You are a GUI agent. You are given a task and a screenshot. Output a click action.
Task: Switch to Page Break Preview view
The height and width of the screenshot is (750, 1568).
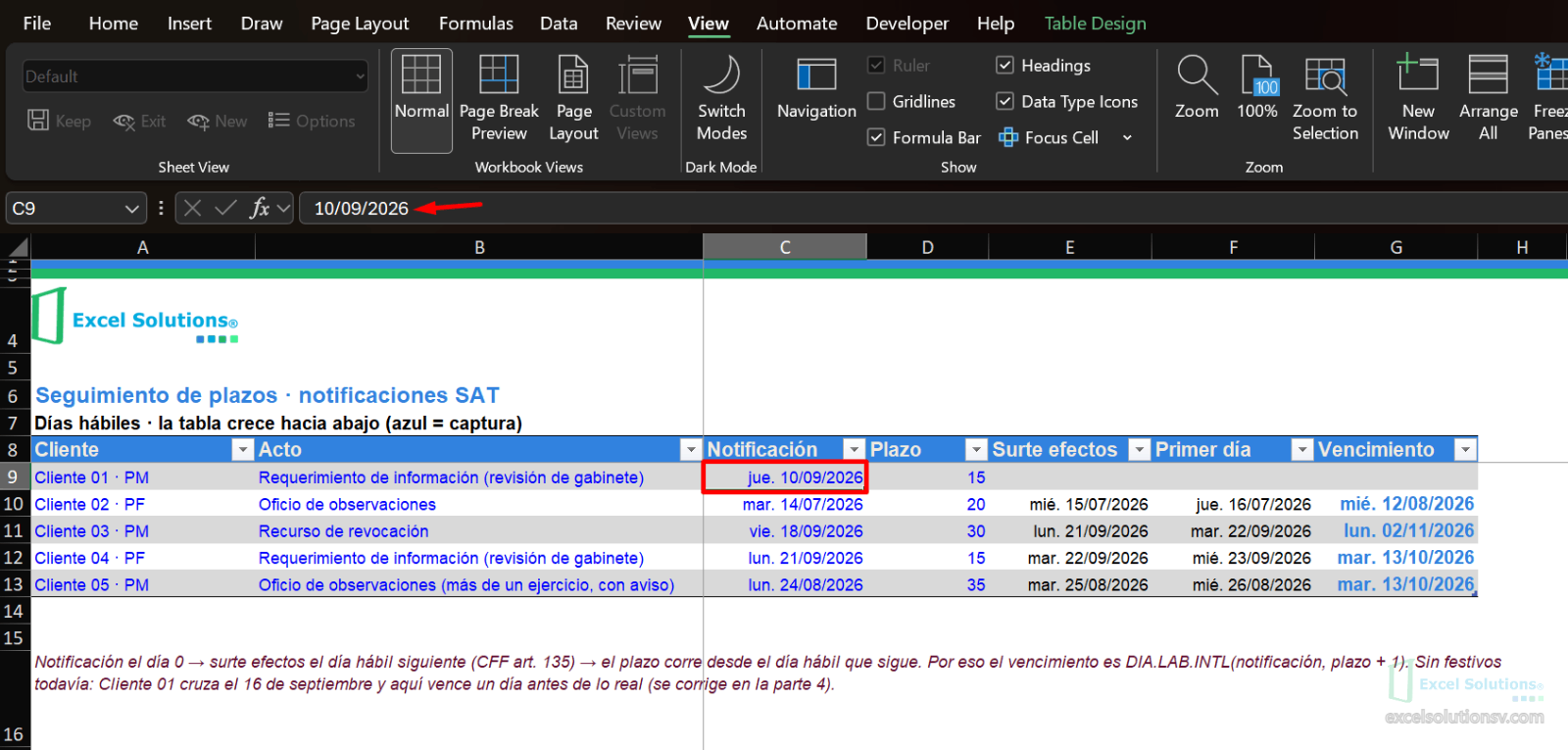pyautogui.click(x=499, y=100)
